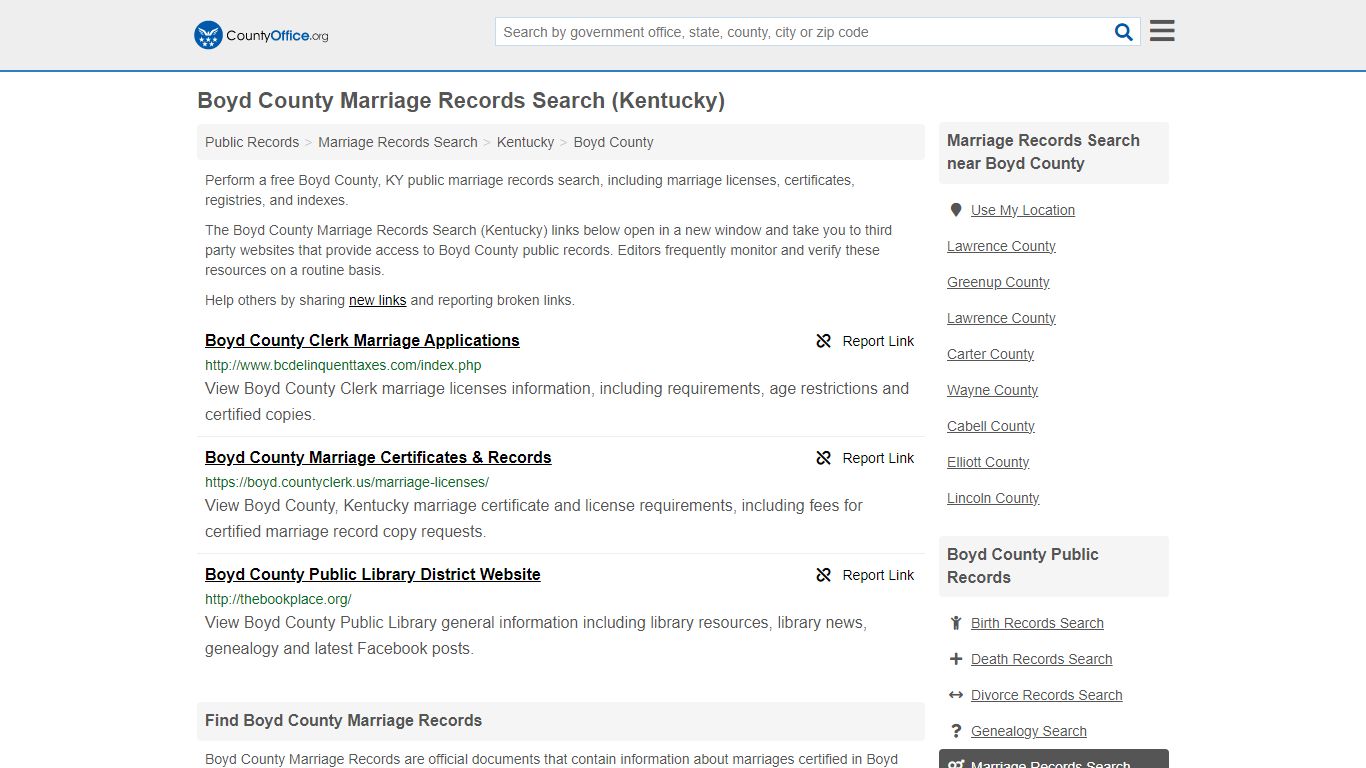The width and height of the screenshot is (1366, 768).
Task: Open Divorce Records Search
Action: 1046,695
